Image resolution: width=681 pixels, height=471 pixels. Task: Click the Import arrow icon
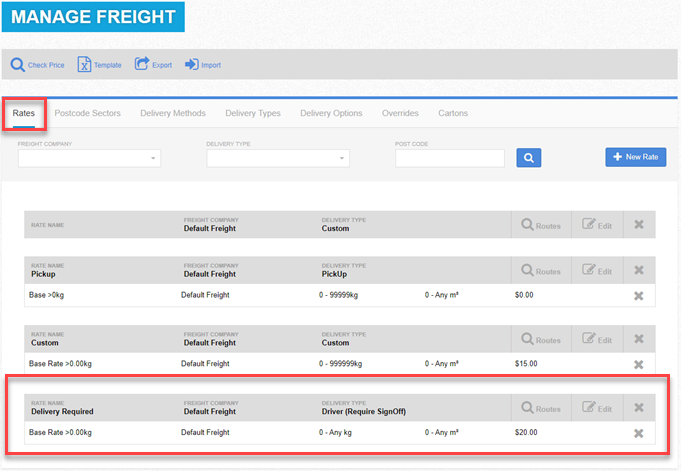click(192, 65)
